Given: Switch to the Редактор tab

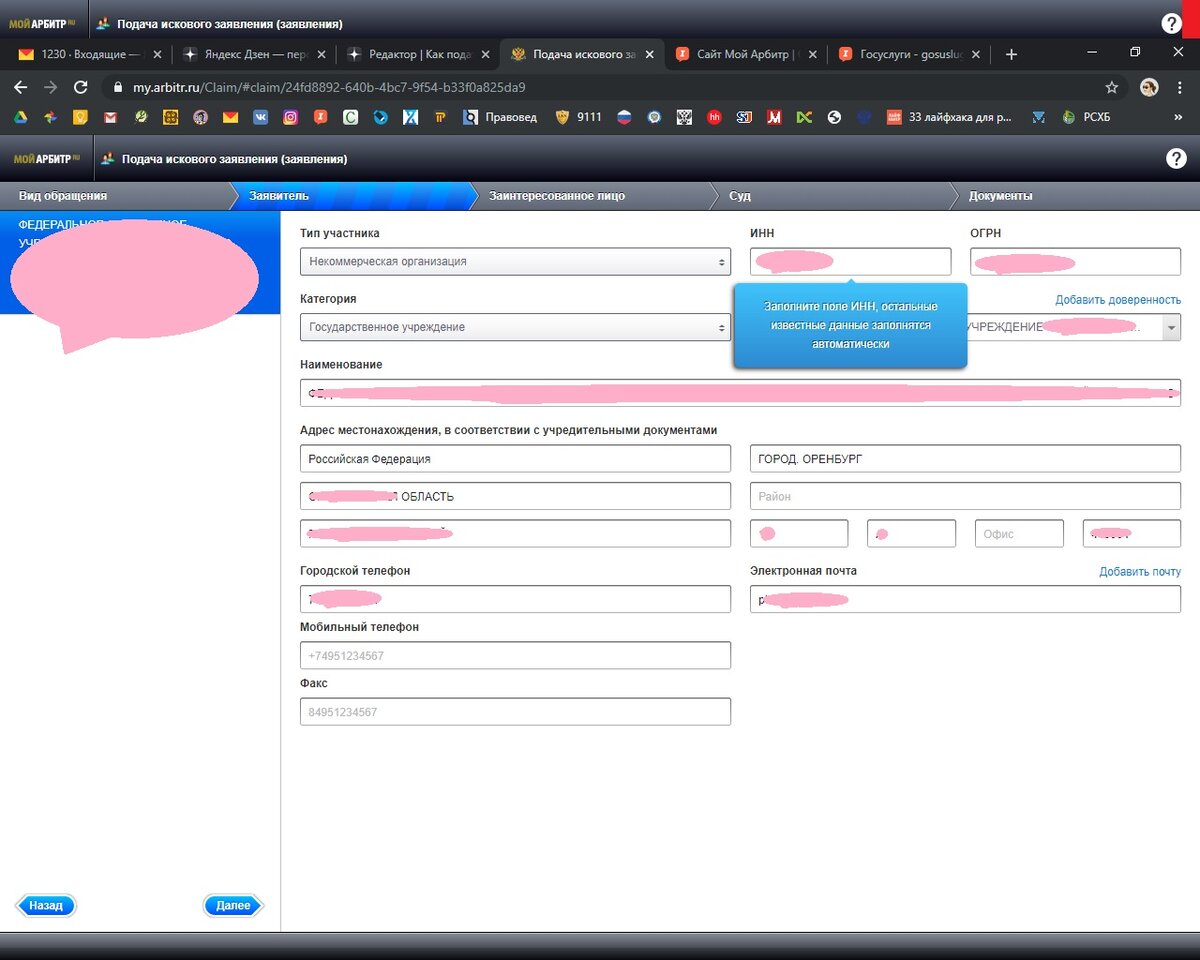Looking at the screenshot, I should [x=418, y=54].
